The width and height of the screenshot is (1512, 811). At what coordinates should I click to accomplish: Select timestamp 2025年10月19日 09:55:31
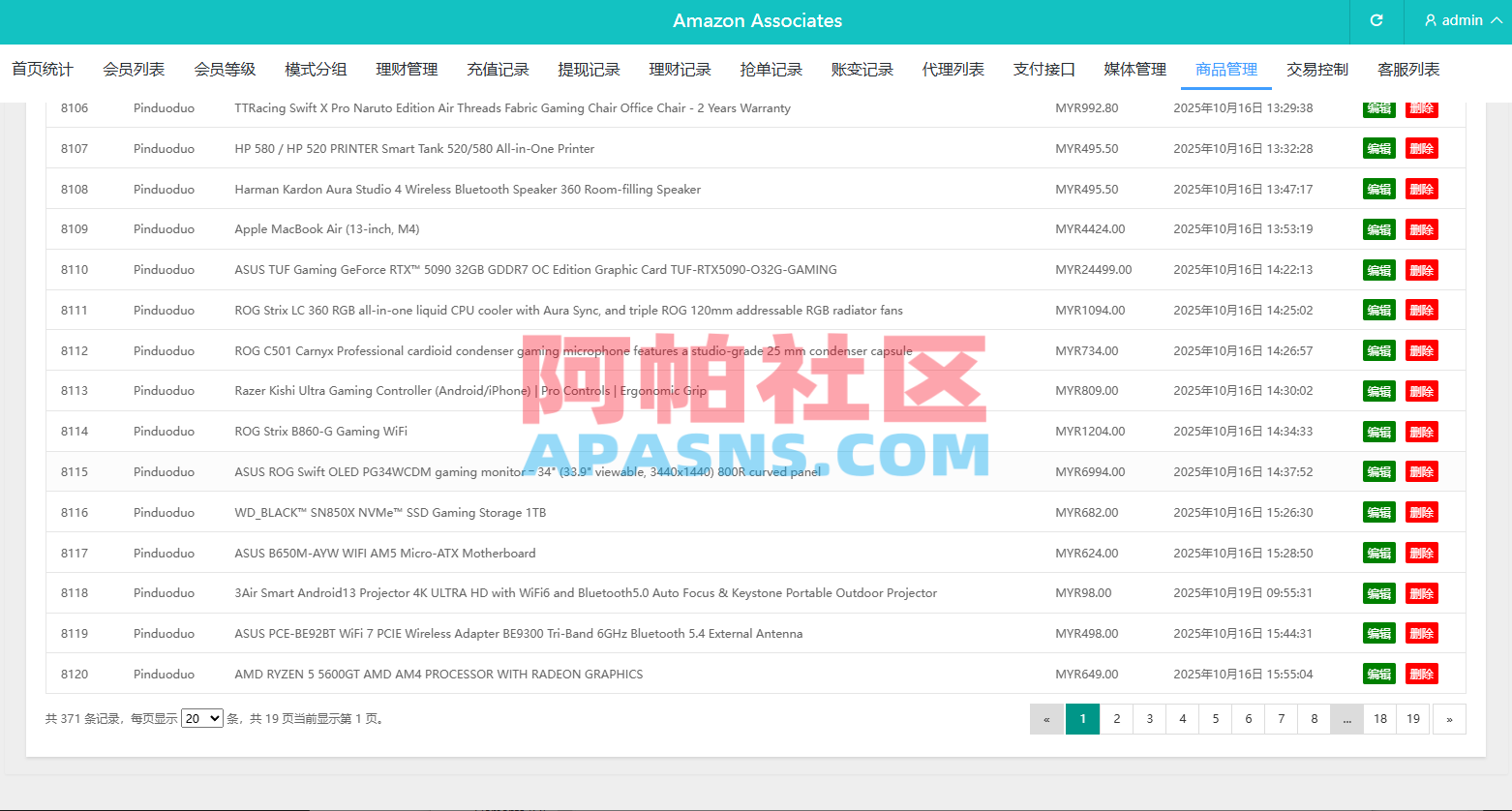point(1243,593)
